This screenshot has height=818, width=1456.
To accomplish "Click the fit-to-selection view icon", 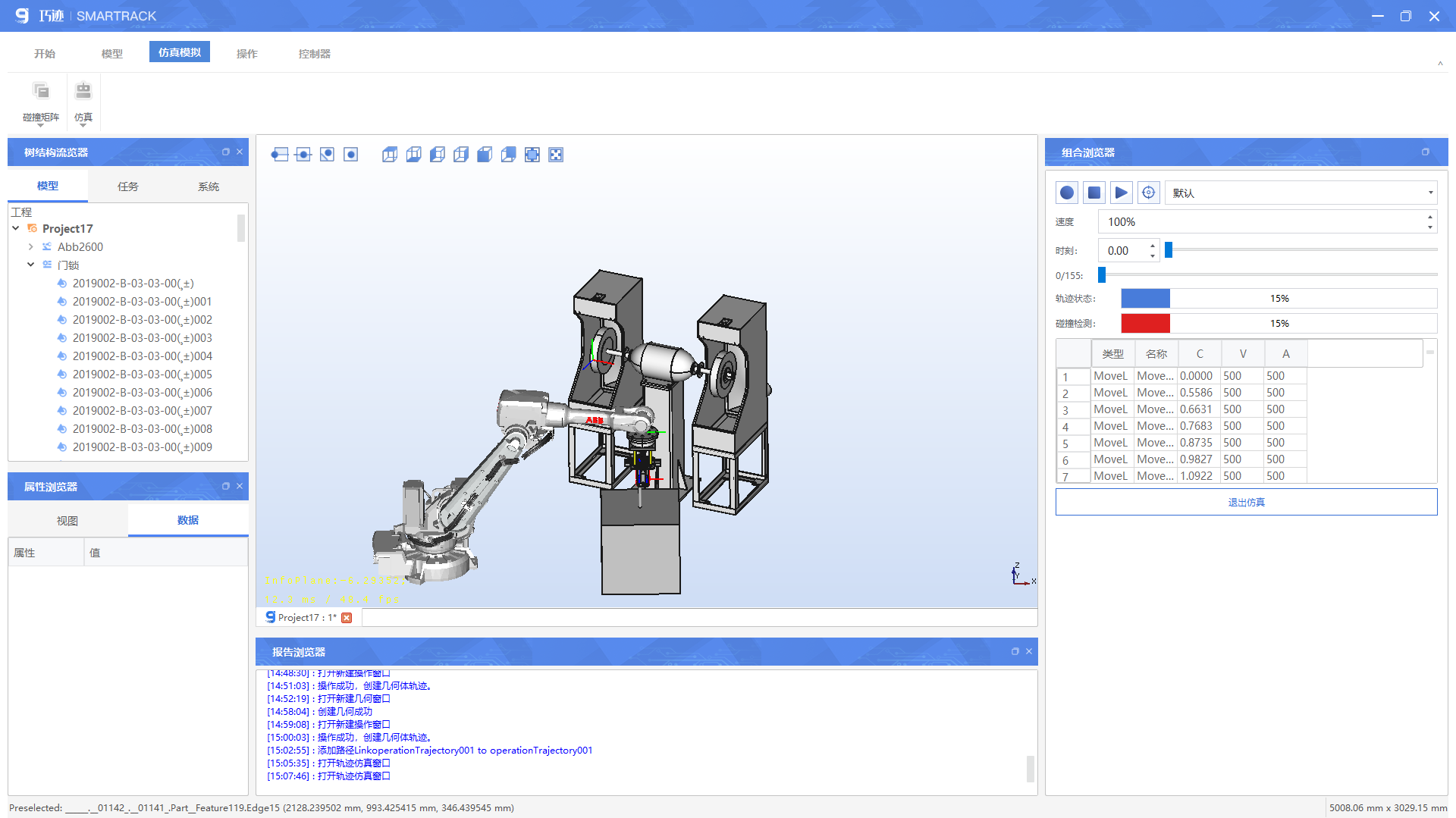I will point(532,155).
